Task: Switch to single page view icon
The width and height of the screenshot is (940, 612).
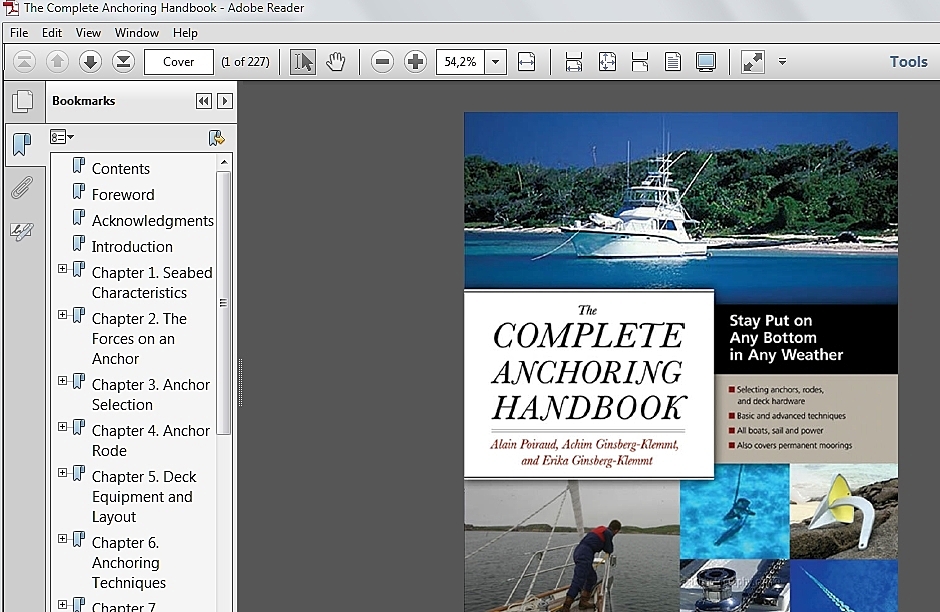Action: tap(673, 62)
